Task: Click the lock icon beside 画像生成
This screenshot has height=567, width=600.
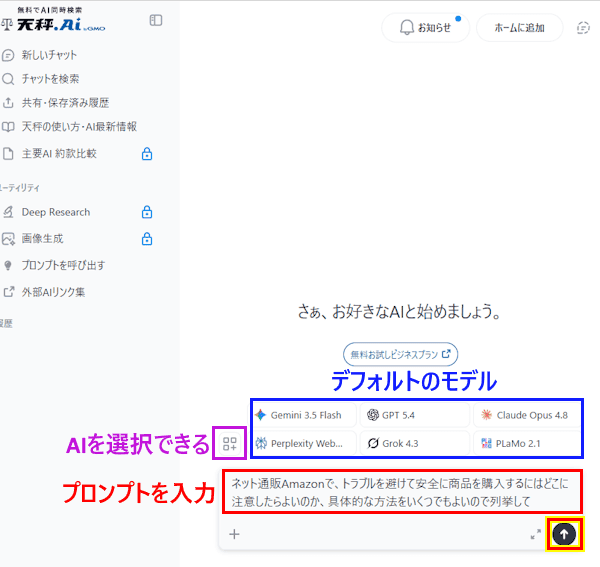Action: click(x=147, y=239)
